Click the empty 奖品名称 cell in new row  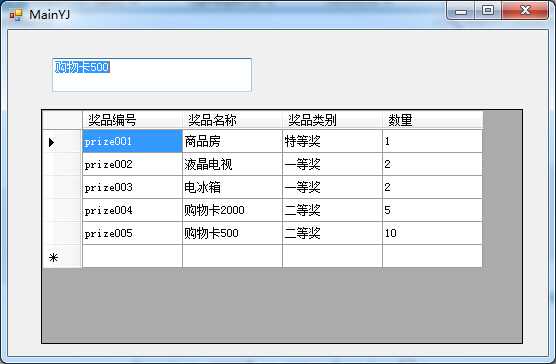[x=232, y=256]
